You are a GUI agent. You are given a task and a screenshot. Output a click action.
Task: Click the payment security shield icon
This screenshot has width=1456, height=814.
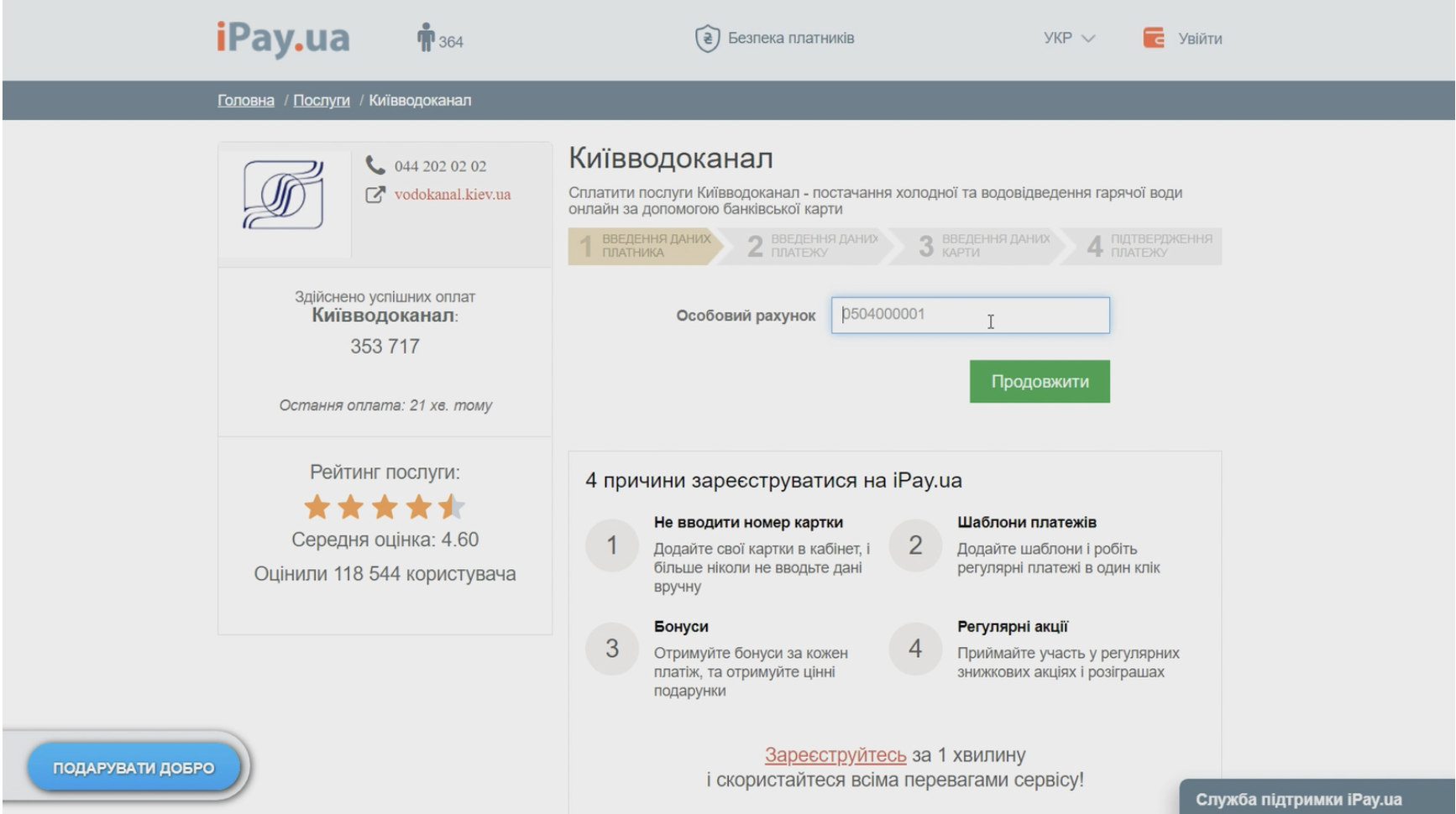707,39
